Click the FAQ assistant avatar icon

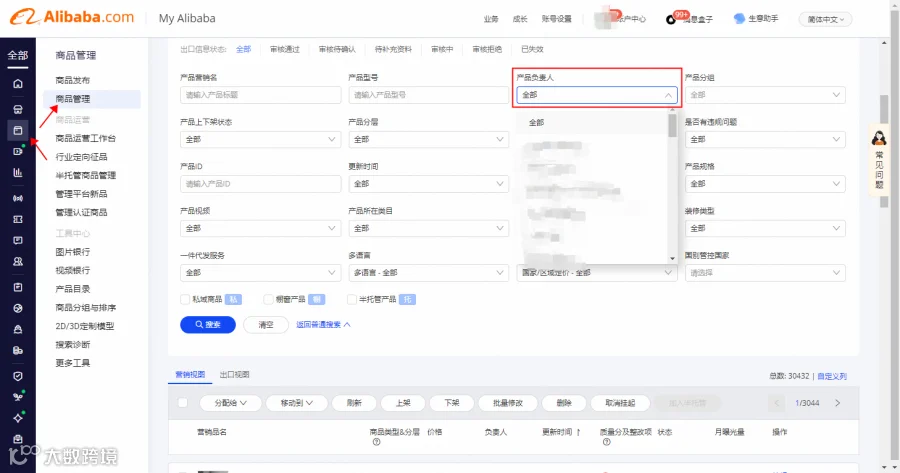pos(879,138)
